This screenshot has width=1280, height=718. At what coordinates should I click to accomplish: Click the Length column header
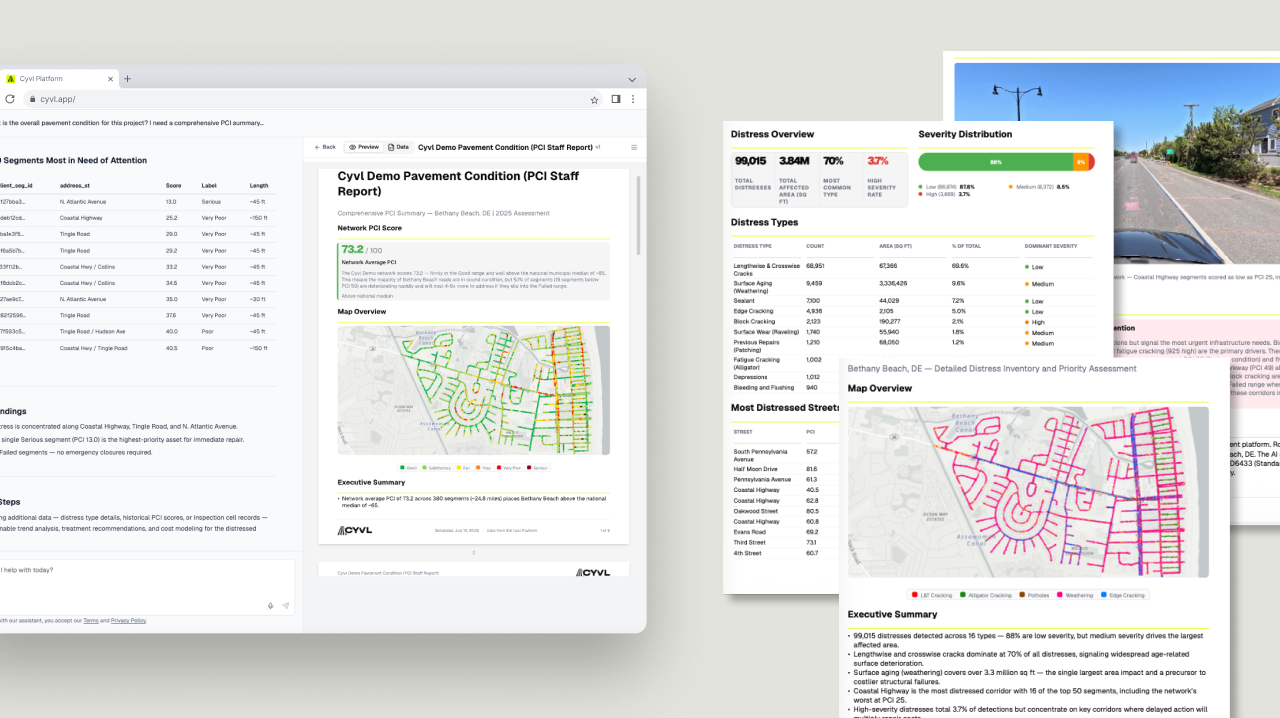pos(259,185)
